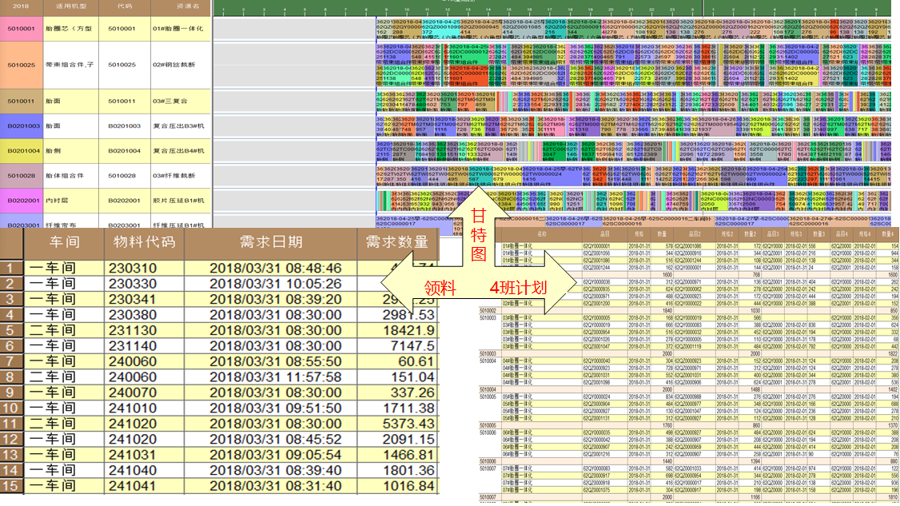This screenshot has height=506, width=900.
Task: Select the pink 5010001 Gantt row label
Action: [x=21, y=29]
